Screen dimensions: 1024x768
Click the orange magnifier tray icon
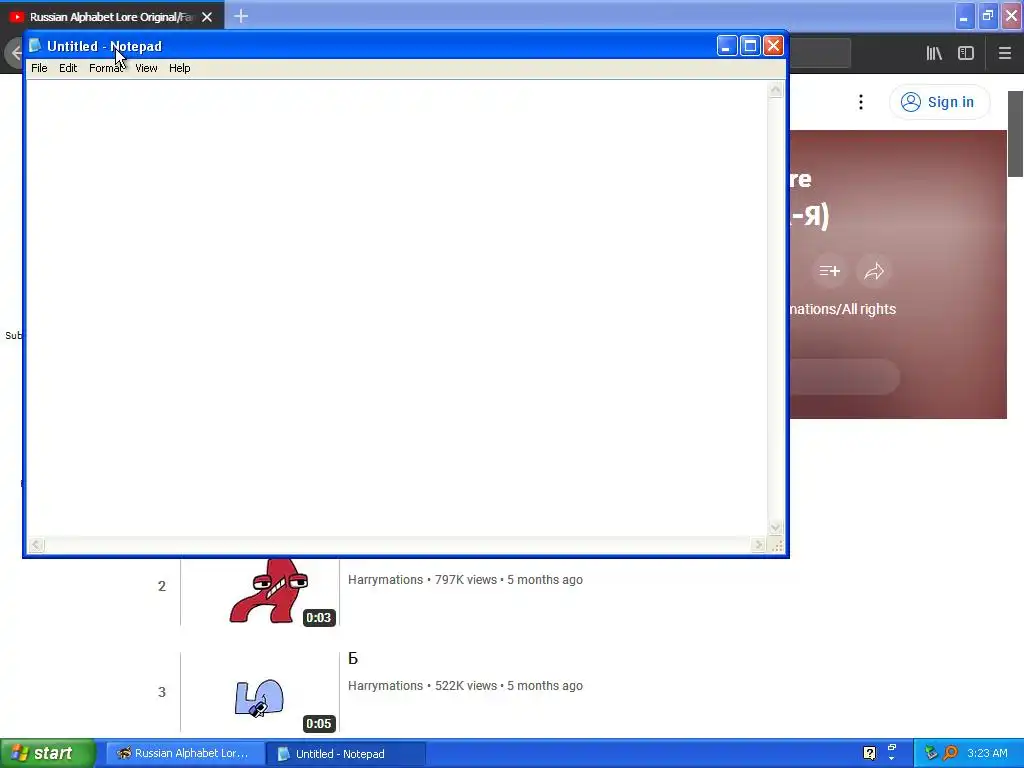pos(951,754)
